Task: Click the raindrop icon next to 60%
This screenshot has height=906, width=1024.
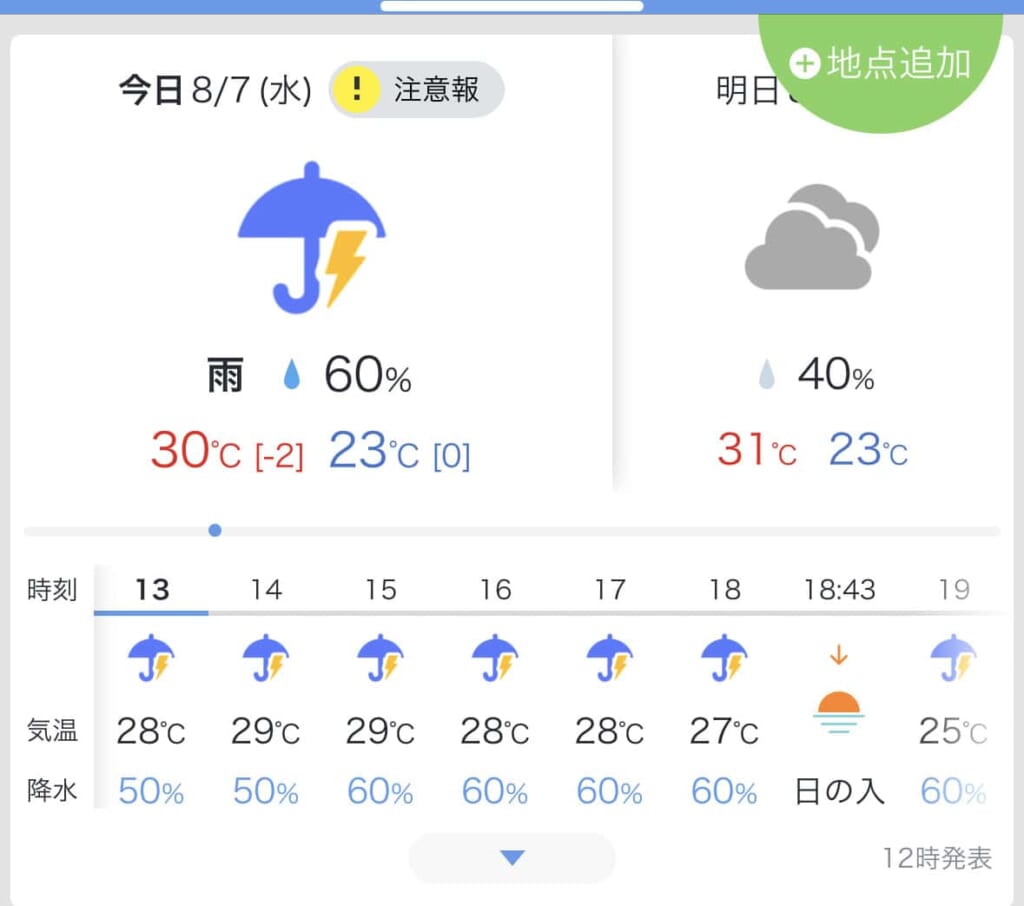Action: (x=293, y=374)
